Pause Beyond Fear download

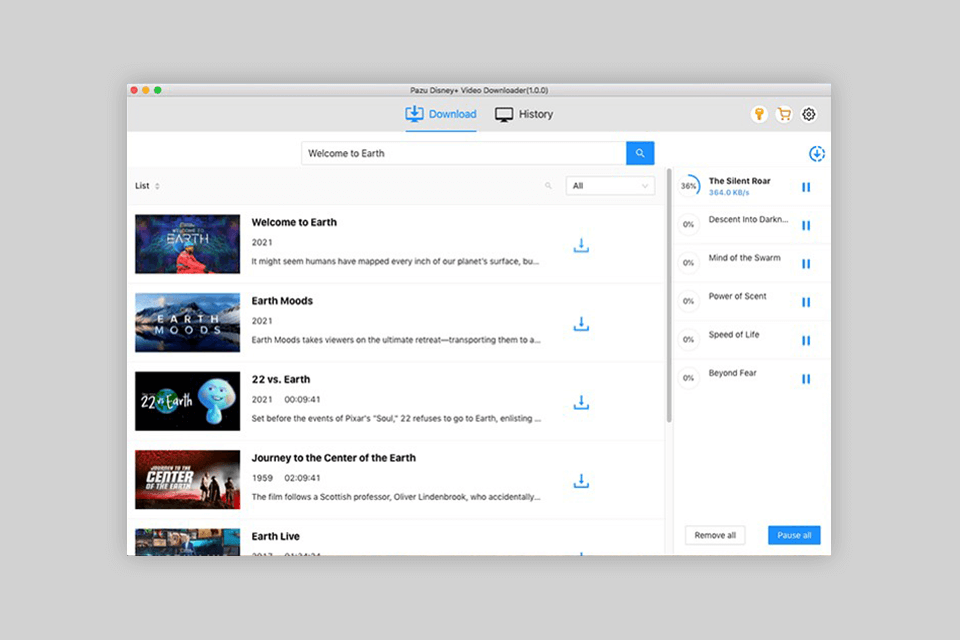point(806,379)
